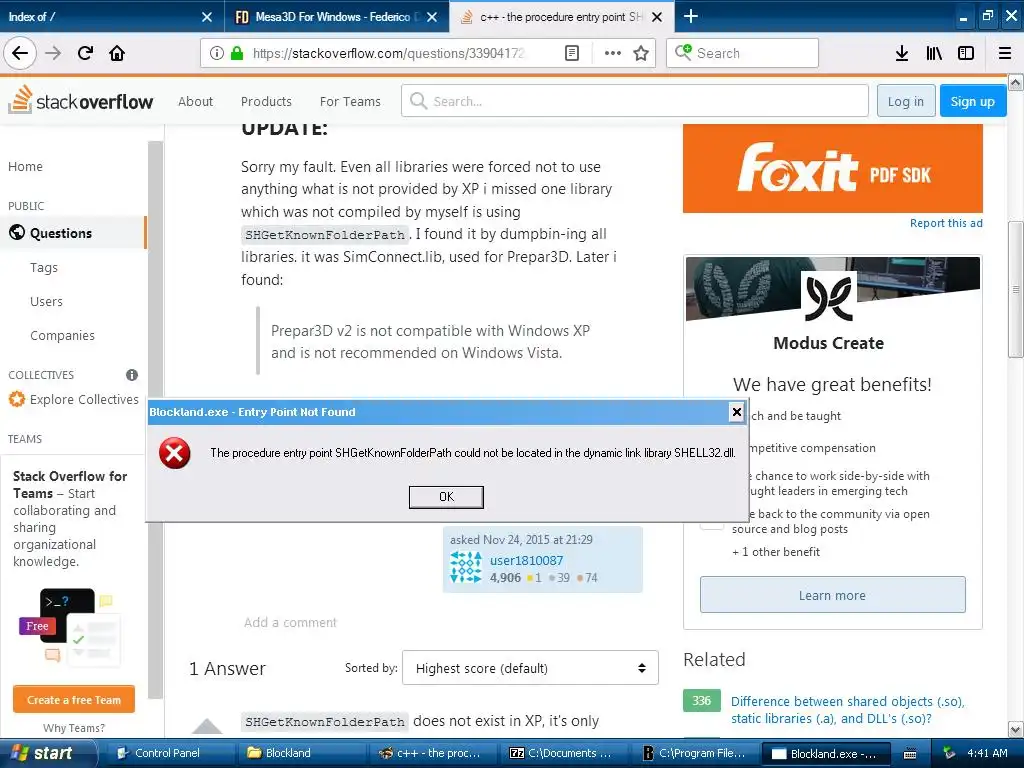Open related question about shared objects
Screen dimensions: 1024x768
(848, 710)
